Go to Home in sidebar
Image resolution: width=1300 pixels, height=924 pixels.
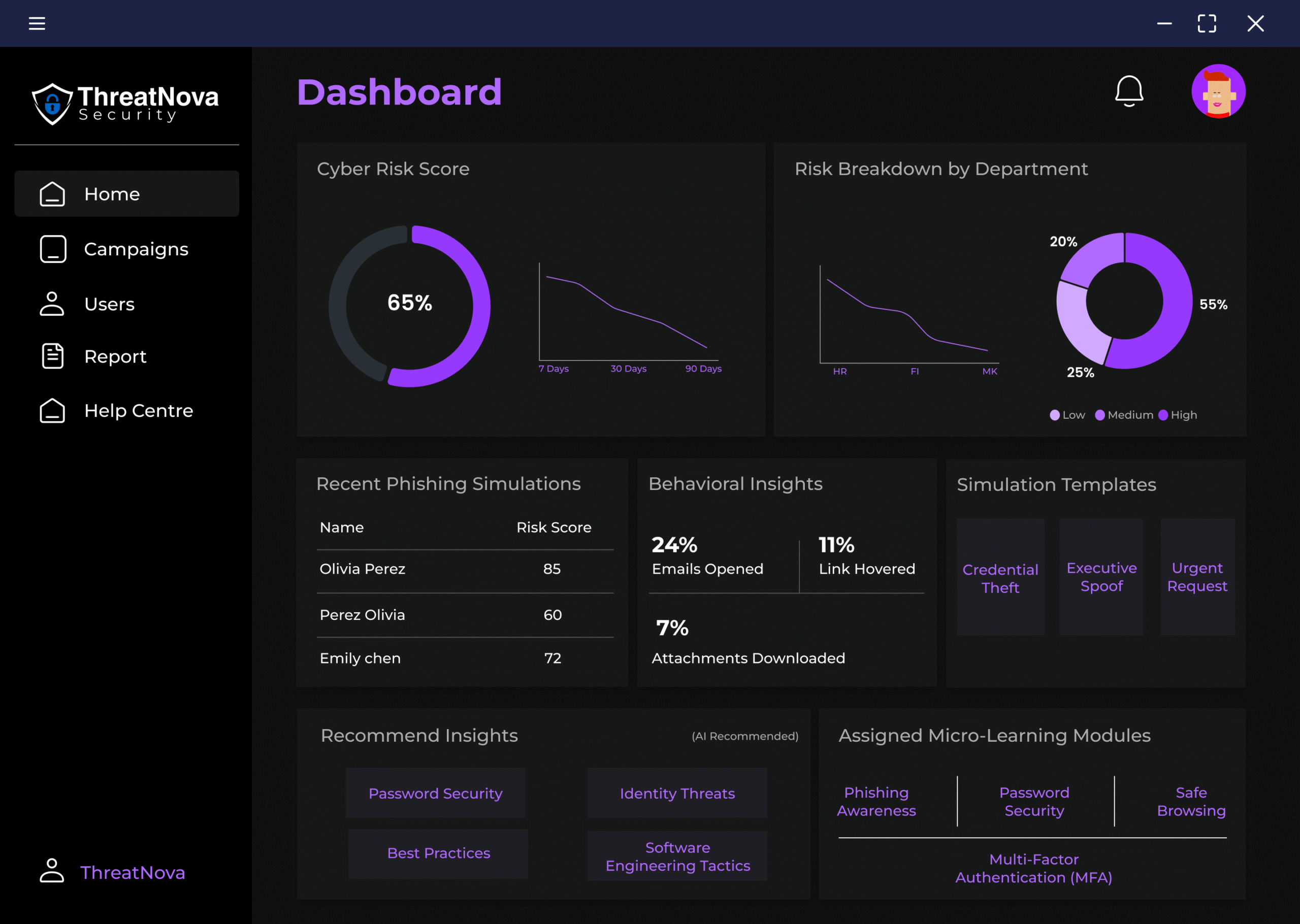[x=126, y=193]
